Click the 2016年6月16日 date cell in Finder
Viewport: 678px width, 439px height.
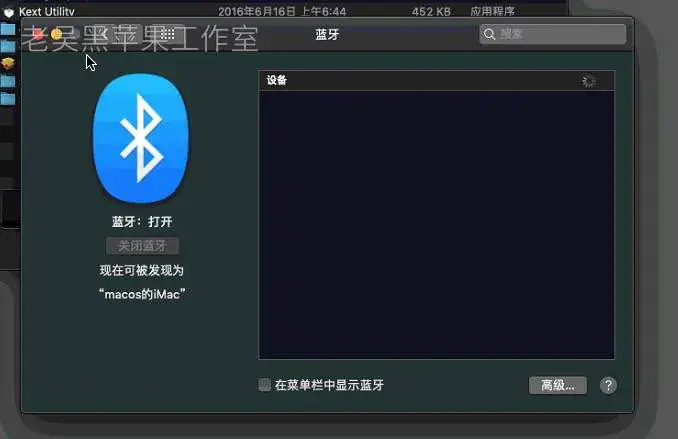[x=282, y=12]
